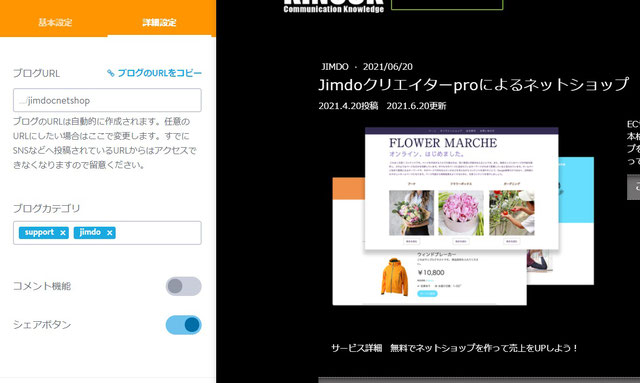Click the support tag label
Screen dimensions: 640x383
(x=39, y=232)
